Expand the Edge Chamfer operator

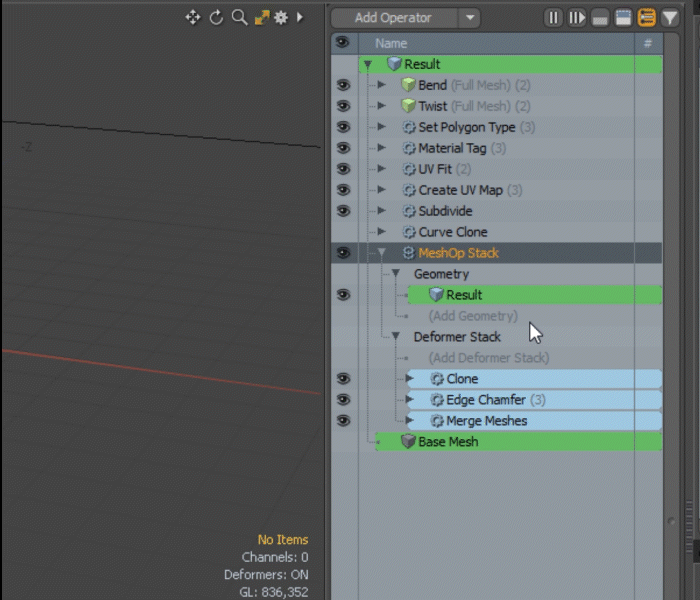(x=410, y=400)
